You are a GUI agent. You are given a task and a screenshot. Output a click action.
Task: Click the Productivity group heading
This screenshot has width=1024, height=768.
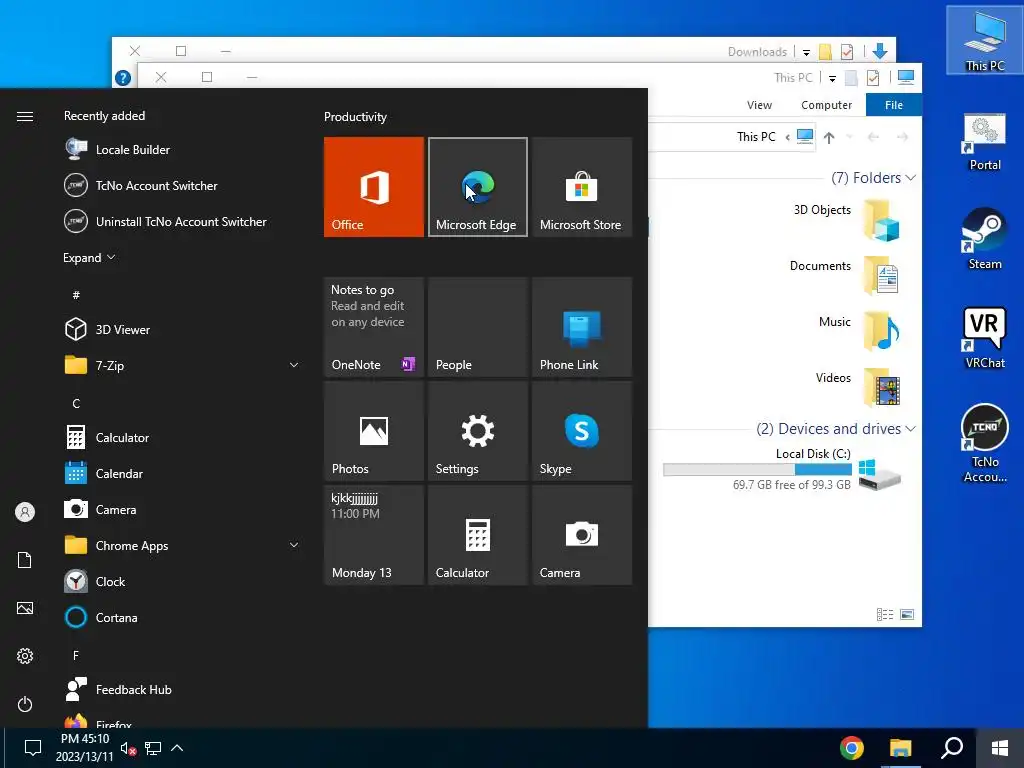pyautogui.click(x=355, y=117)
